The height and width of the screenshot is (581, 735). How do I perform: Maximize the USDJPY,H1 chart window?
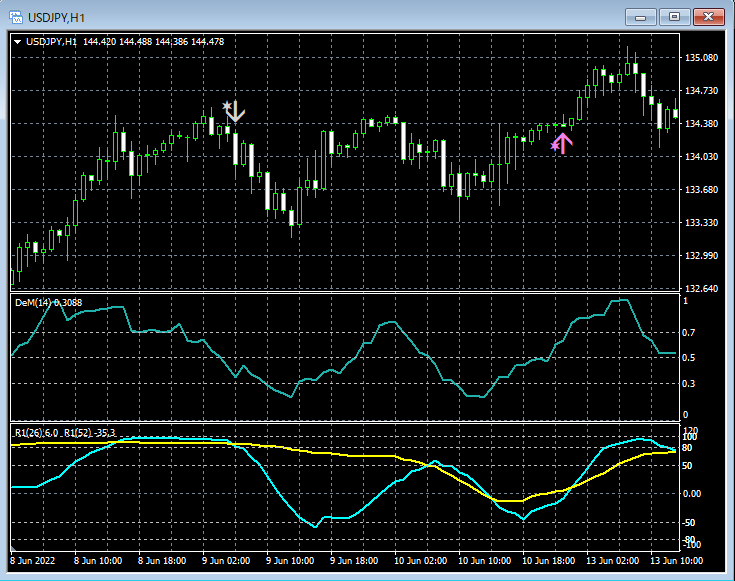tap(675, 16)
